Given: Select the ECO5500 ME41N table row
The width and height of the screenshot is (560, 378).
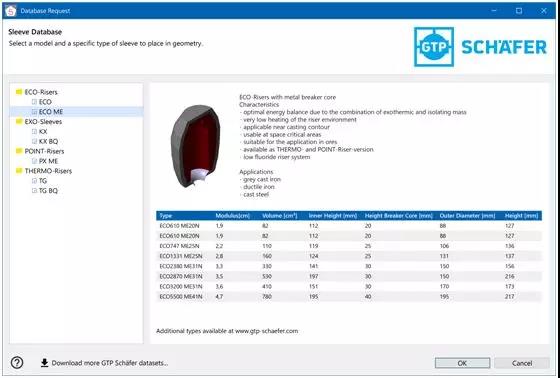Looking at the screenshot, I should click(x=349, y=297).
